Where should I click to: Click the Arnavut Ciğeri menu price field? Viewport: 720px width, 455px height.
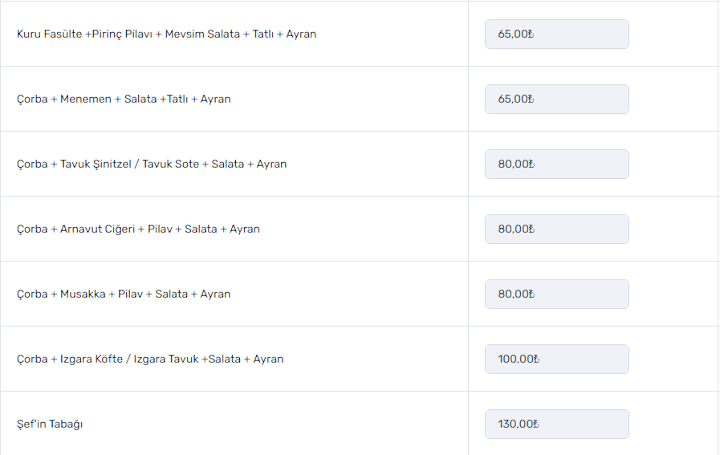click(x=557, y=229)
